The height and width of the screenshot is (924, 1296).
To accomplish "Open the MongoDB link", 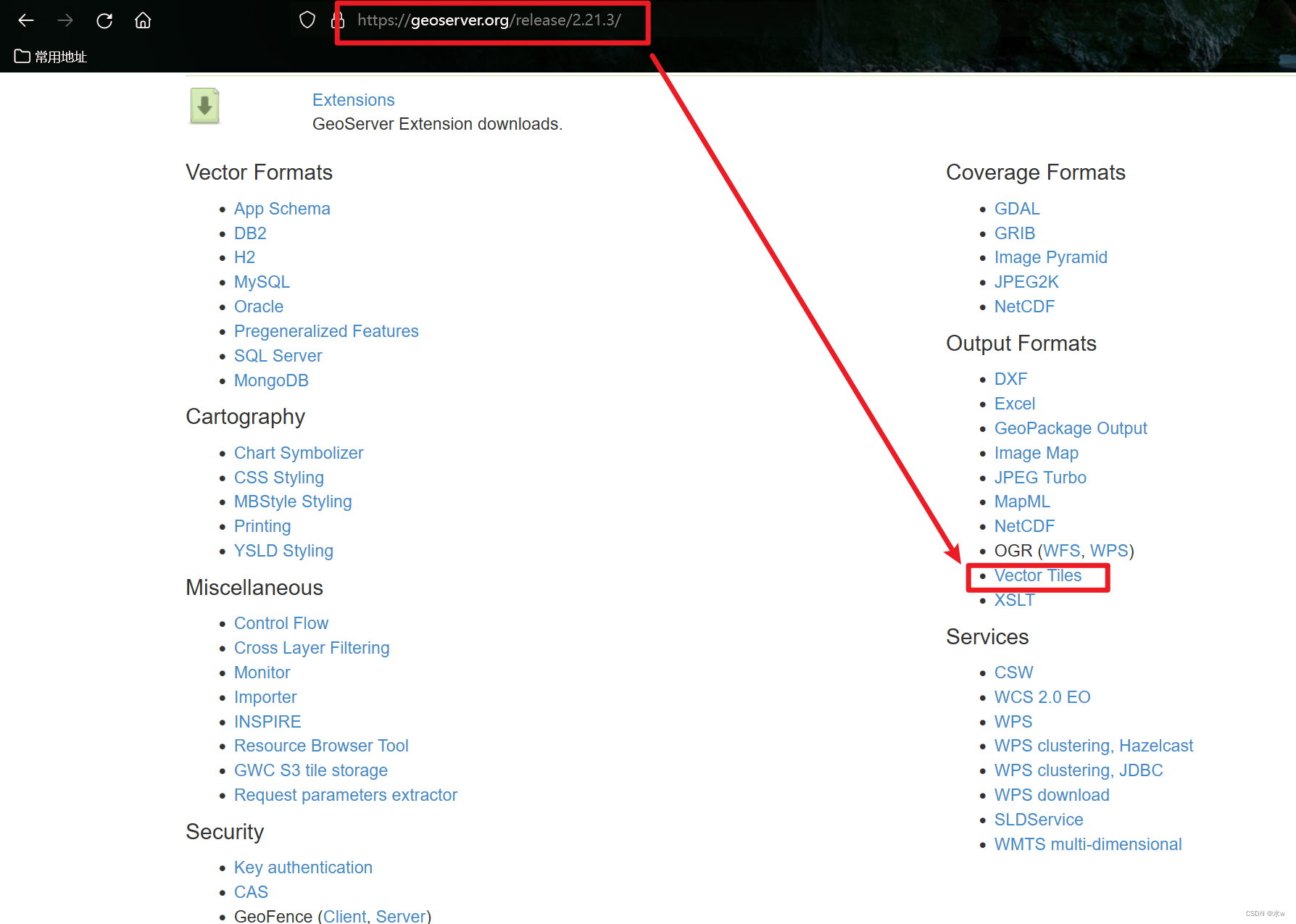I will [271, 380].
